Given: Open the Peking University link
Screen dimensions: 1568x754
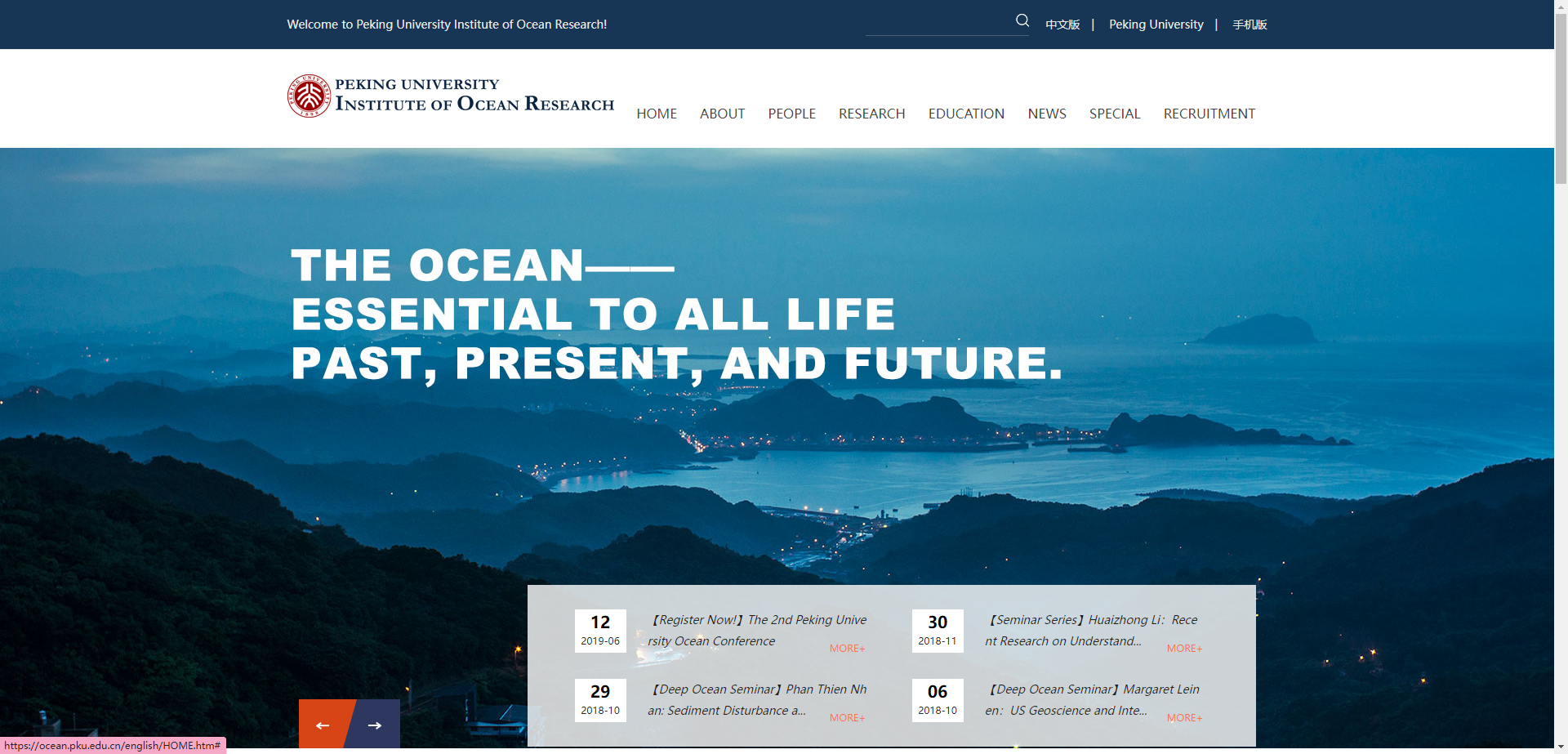Looking at the screenshot, I should pyautogui.click(x=1156, y=25).
